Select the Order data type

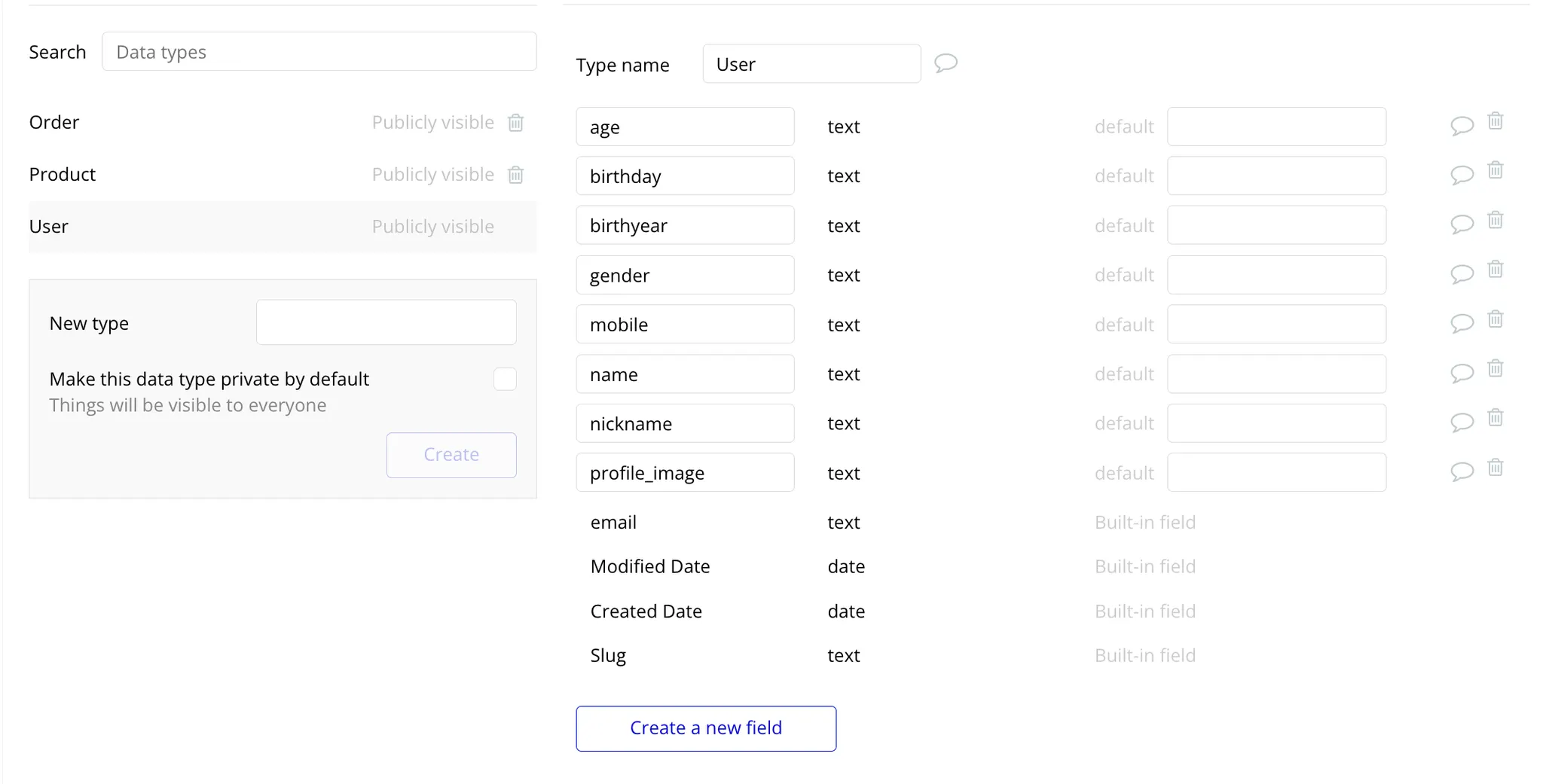tap(54, 123)
